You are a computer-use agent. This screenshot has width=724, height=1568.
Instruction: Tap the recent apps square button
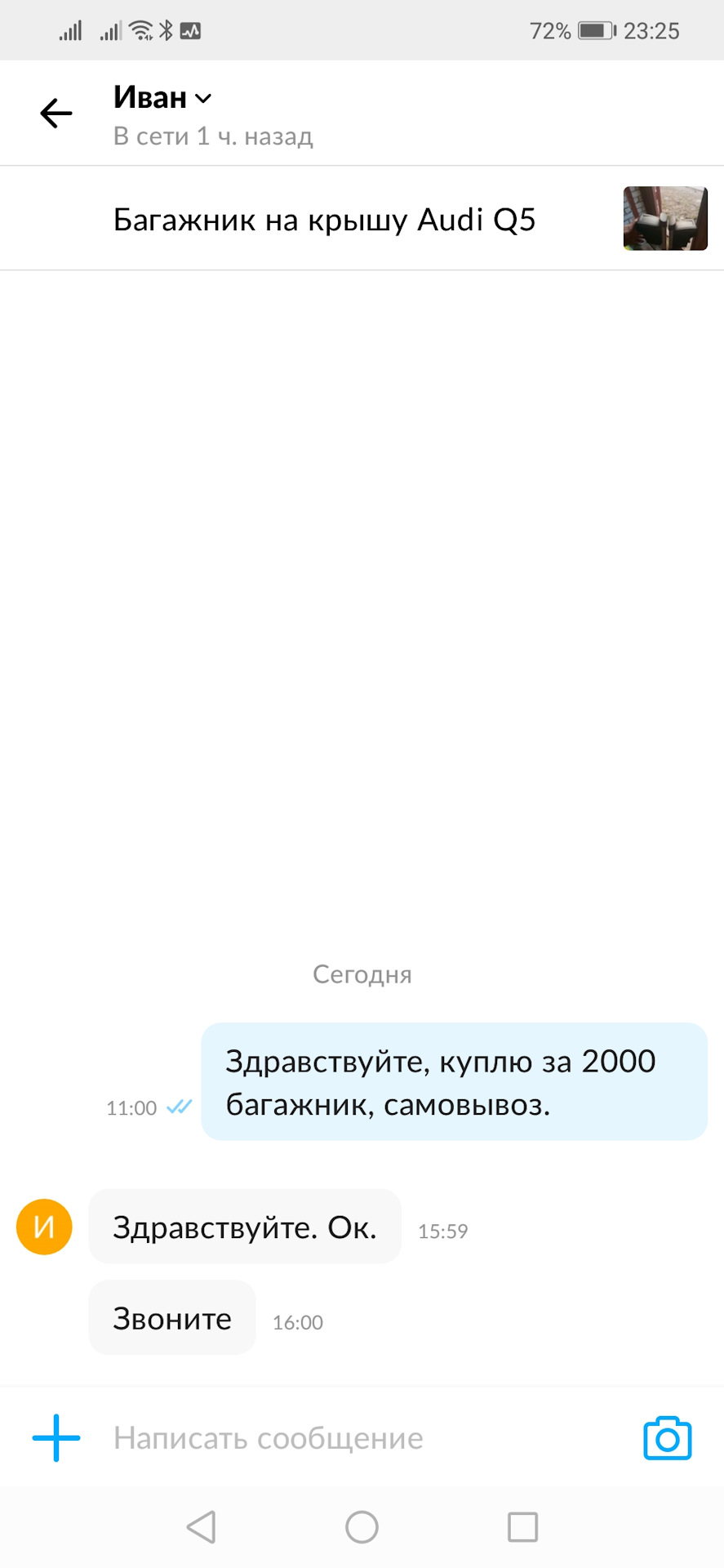pyautogui.click(x=522, y=1526)
